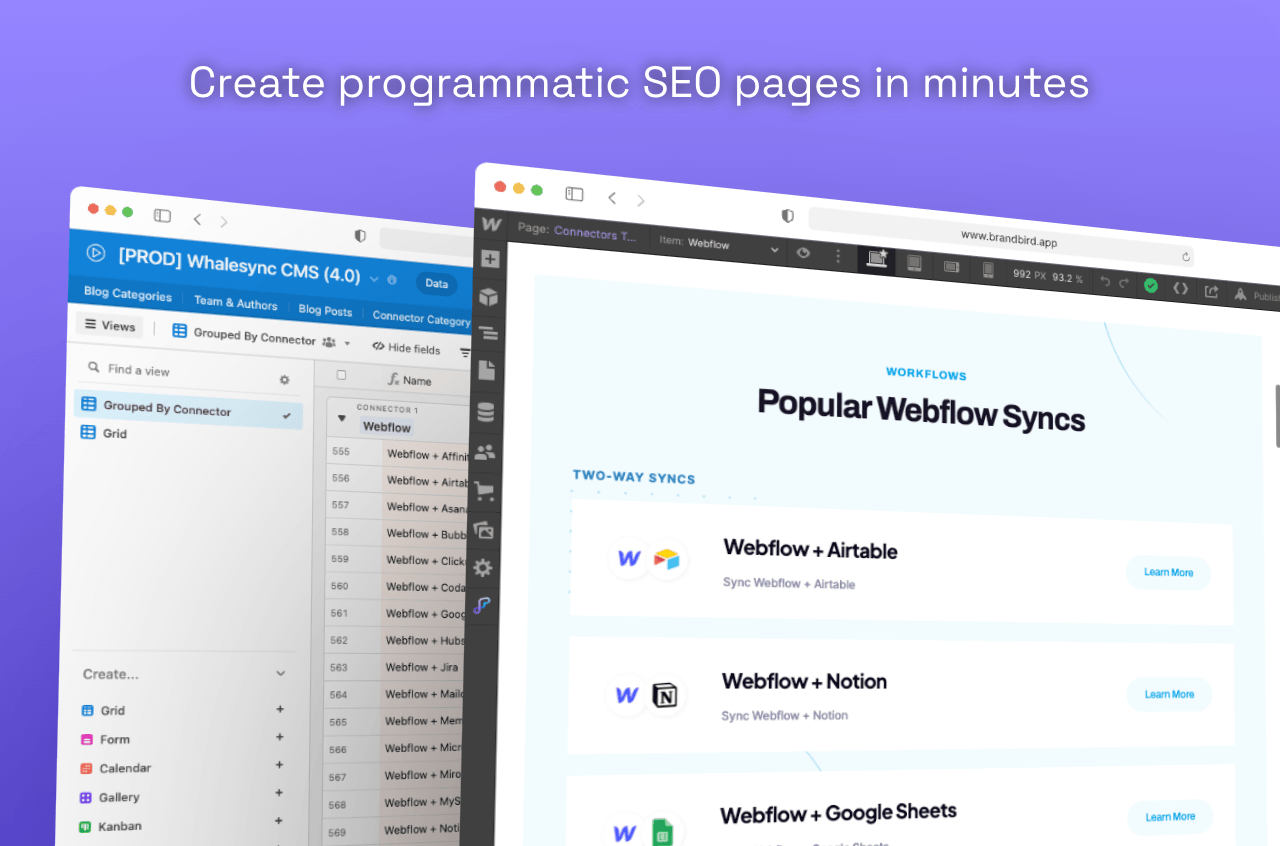Switch to mobile landscape breakpoint in Webflow
Screen dimensions: 1280x846
951,266
